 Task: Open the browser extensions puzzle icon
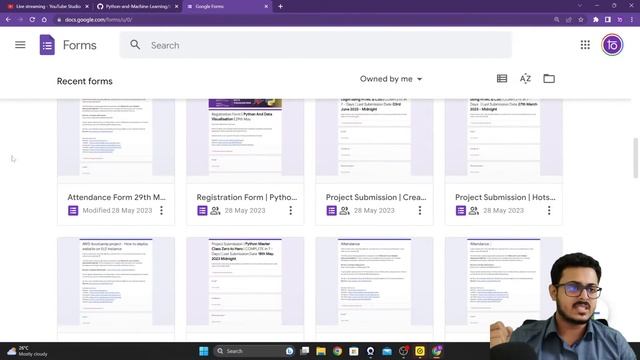596,20
